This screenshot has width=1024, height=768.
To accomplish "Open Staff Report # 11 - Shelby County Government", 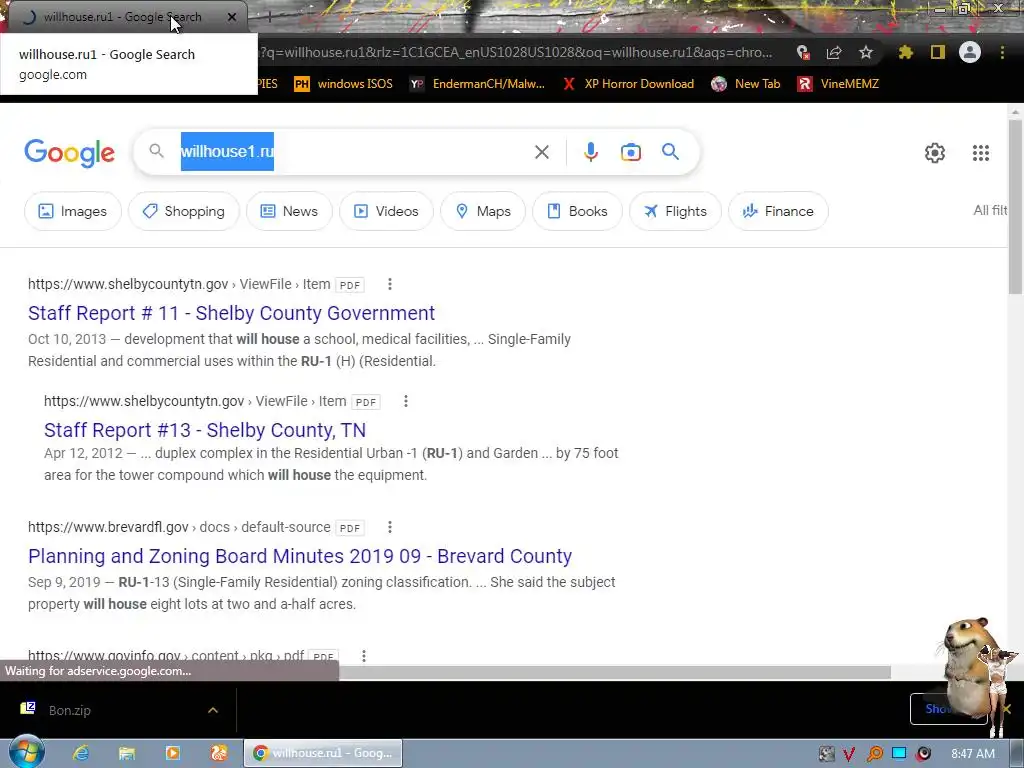I will pos(231,313).
